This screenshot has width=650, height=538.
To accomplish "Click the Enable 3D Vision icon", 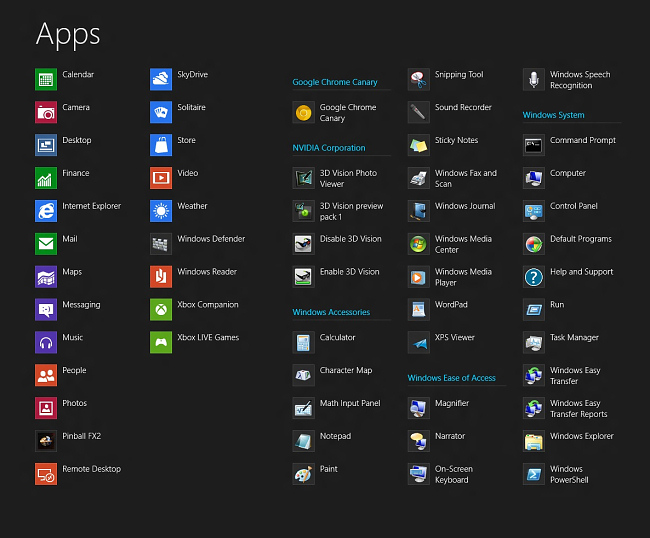I will tap(303, 276).
